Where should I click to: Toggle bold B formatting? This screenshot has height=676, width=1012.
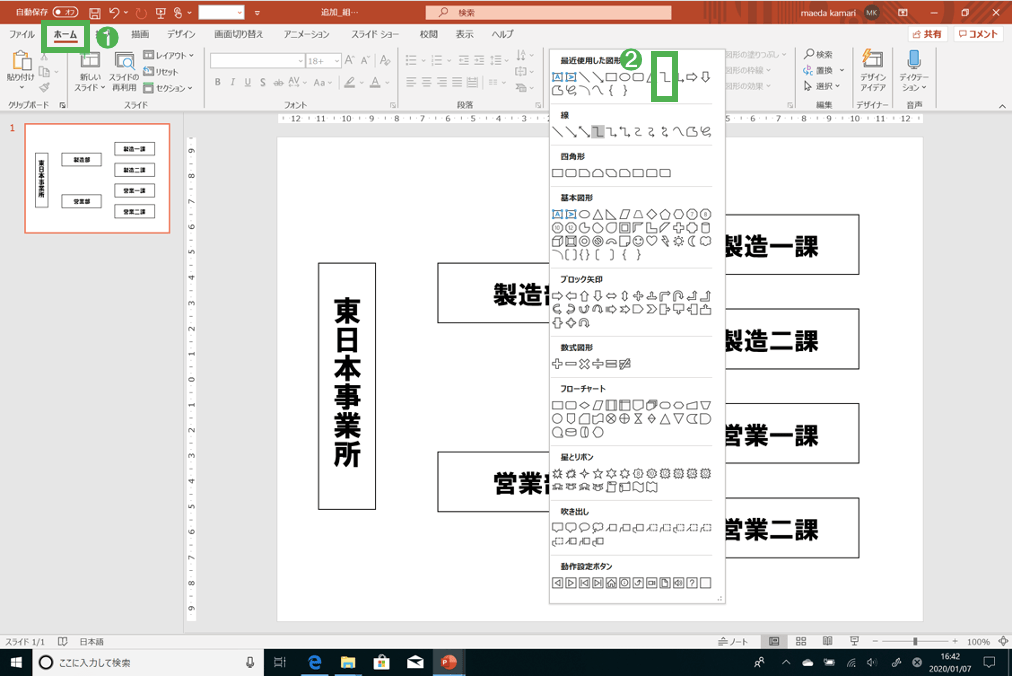pyautogui.click(x=218, y=82)
